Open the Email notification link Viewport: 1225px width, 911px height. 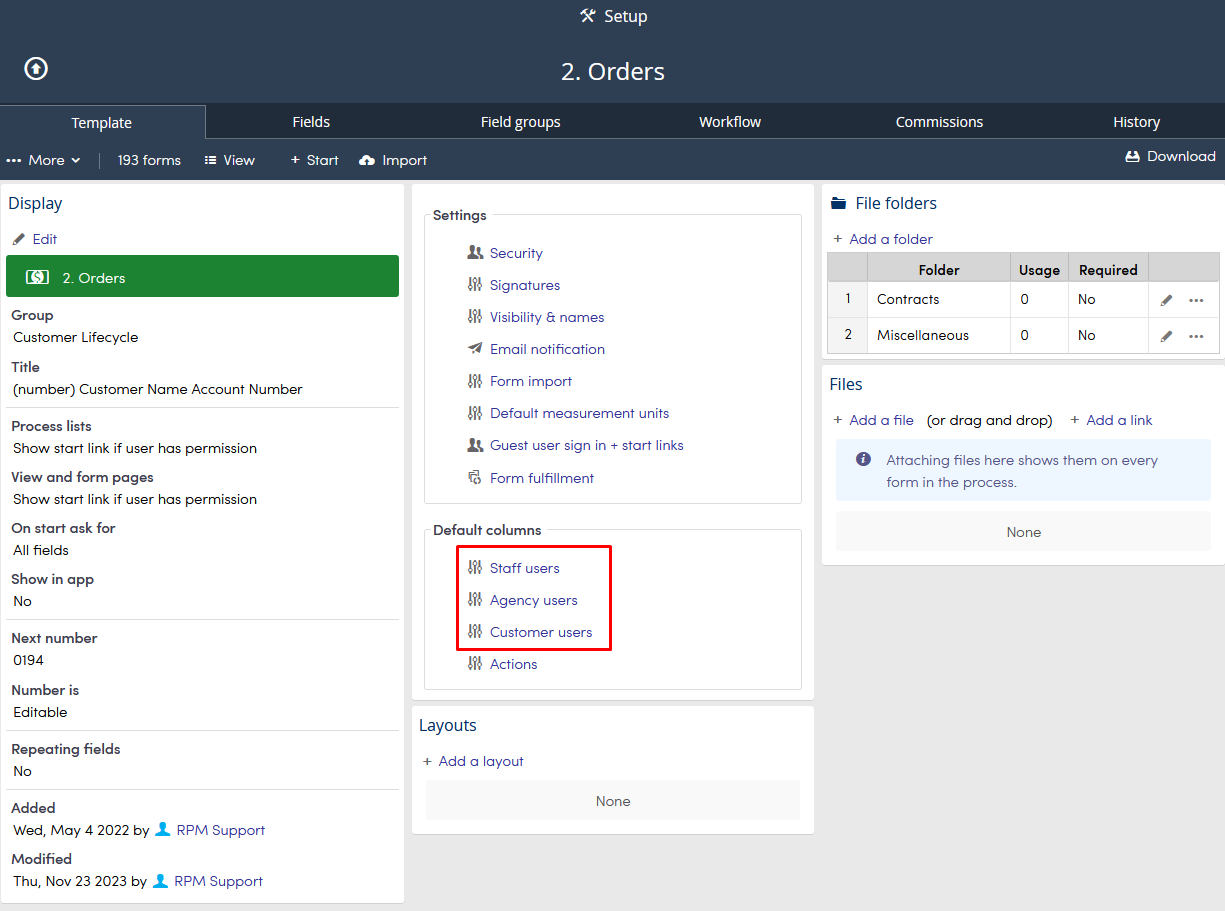click(x=547, y=349)
